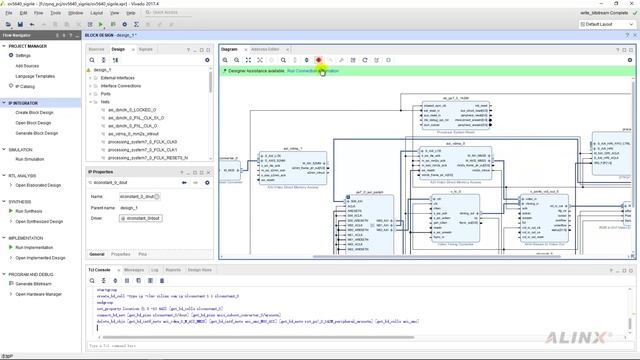Switch to the Address Editor tab
This screenshot has width=640, height=360.
click(265, 49)
